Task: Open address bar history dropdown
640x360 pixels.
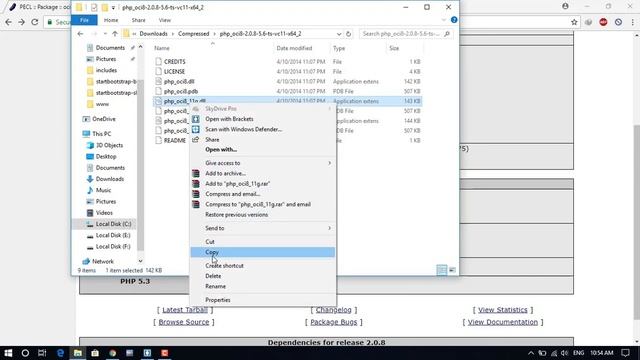Action: click(x=339, y=34)
